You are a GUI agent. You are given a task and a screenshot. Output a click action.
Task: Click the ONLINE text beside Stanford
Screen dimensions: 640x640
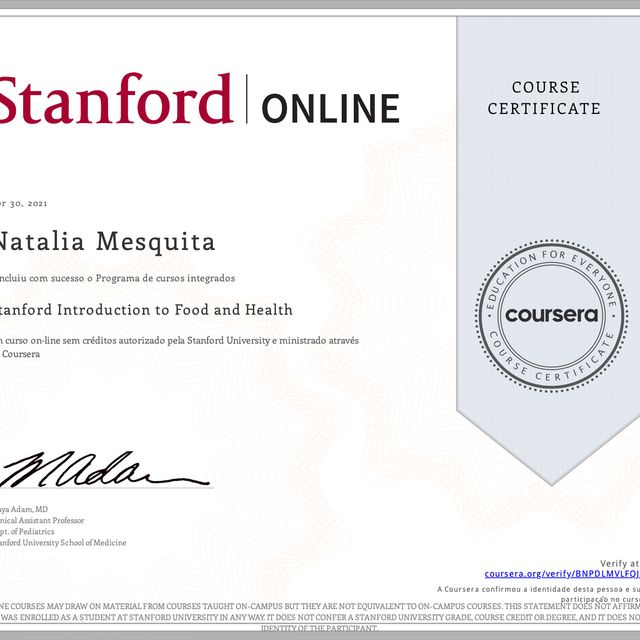[x=330, y=108]
